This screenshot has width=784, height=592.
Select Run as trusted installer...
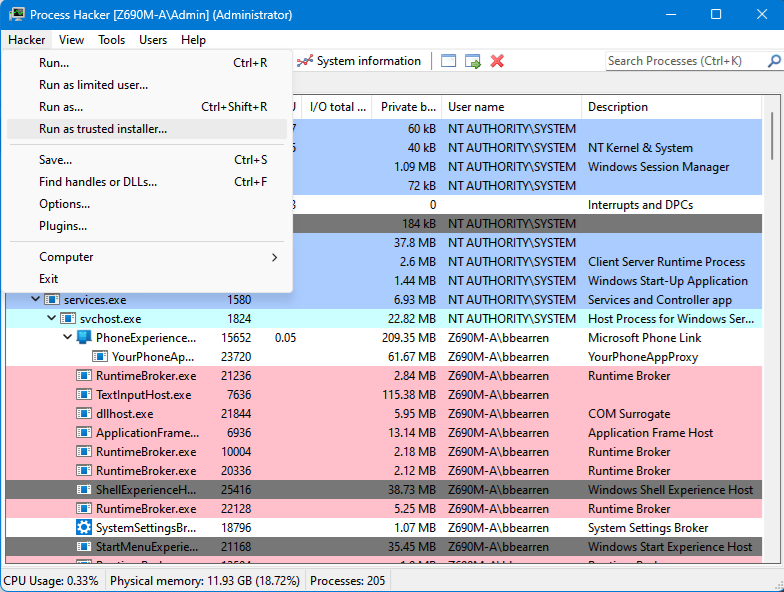[x=147, y=128]
